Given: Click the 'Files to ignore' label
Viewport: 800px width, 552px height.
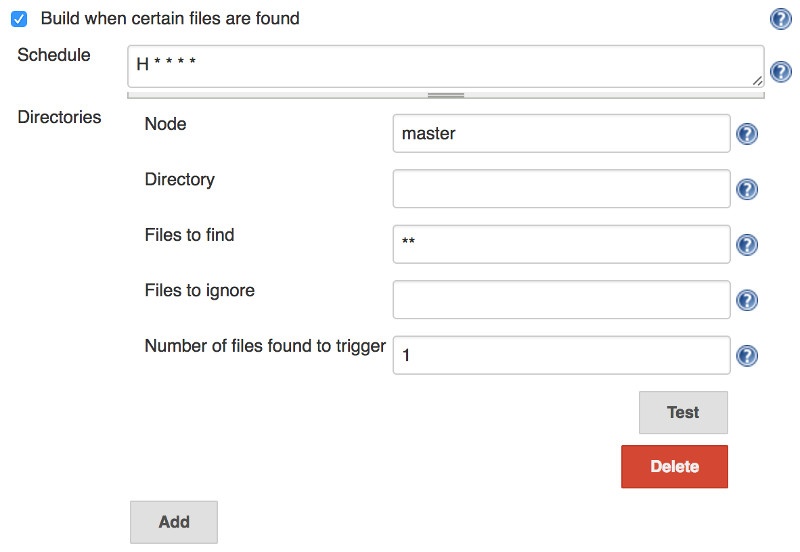Looking at the screenshot, I should [199, 290].
